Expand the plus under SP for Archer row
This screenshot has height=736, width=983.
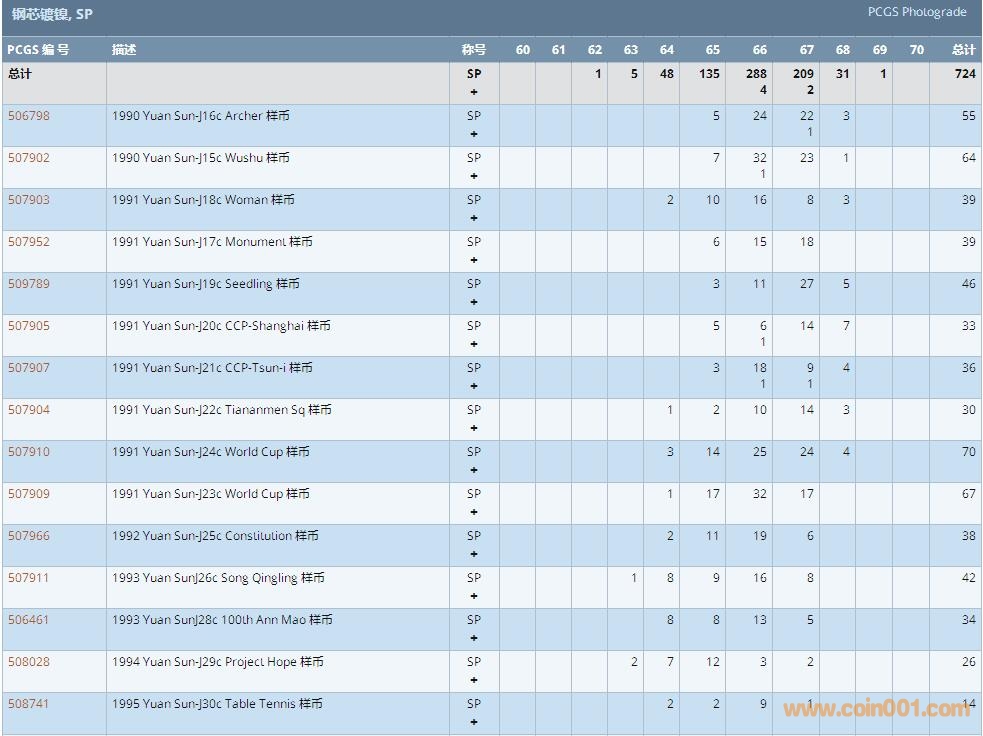474,134
